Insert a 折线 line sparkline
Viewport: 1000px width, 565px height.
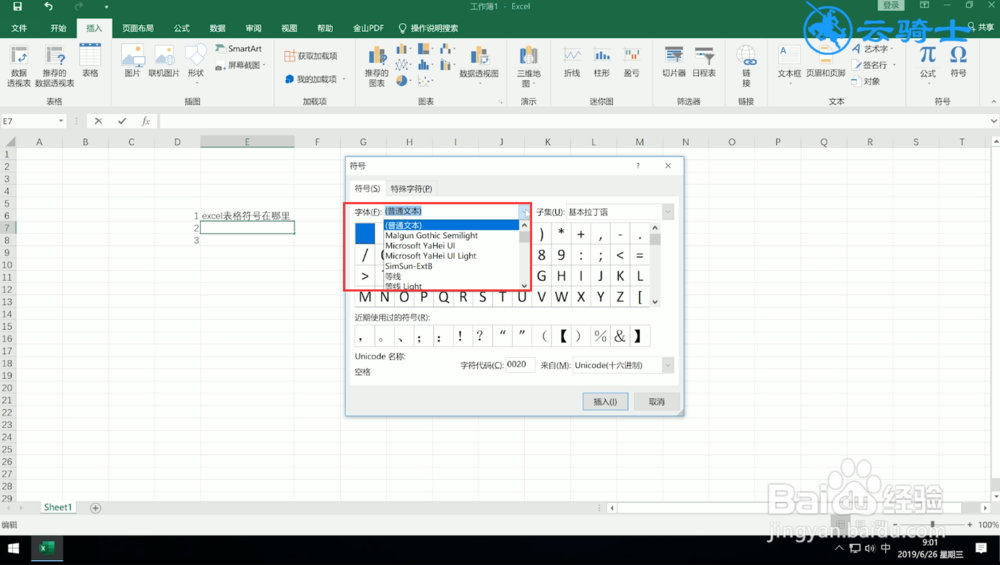click(572, 62)
